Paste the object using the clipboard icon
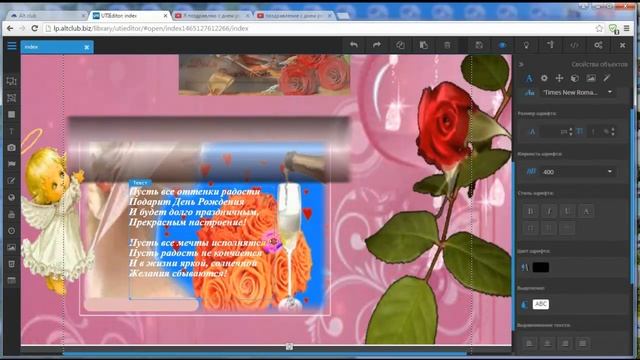Screen dimensions: 640x360 click(423, 45)
